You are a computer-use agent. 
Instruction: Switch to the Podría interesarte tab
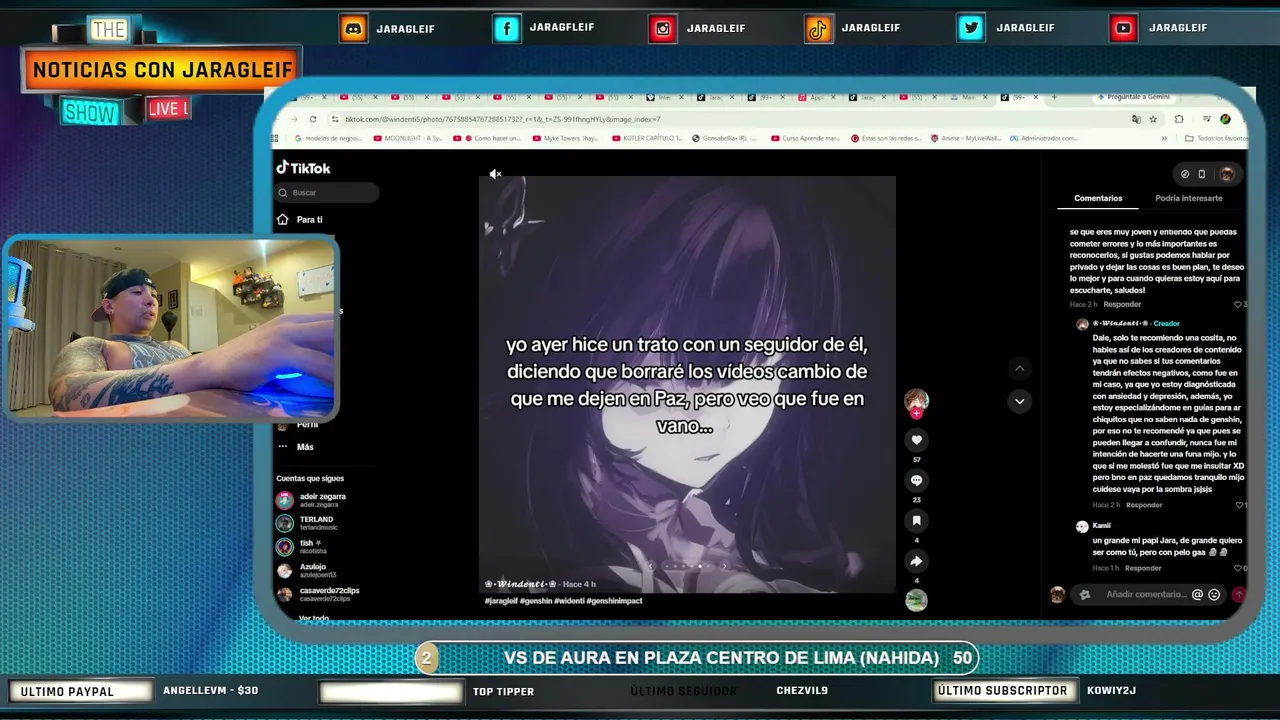[x=1189, y=198]
